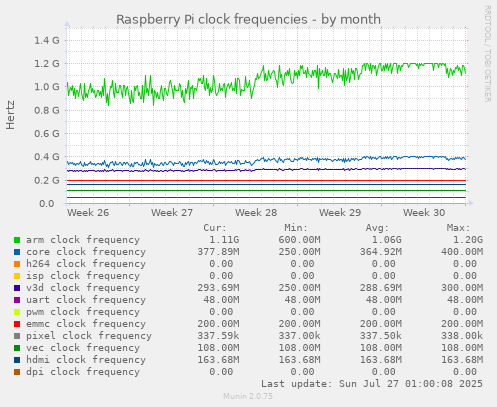Select the 'Week 28' x-axis label
The height and width of the screenshot is (407, 497).
(x=256, y=213)
